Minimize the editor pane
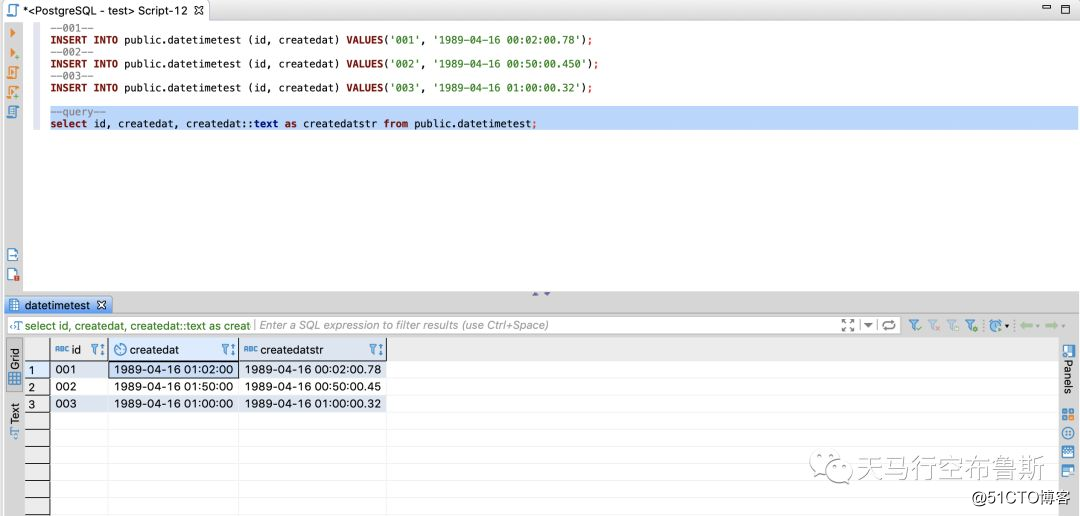The image size is (1080, 516). [x=1048, y=9]
